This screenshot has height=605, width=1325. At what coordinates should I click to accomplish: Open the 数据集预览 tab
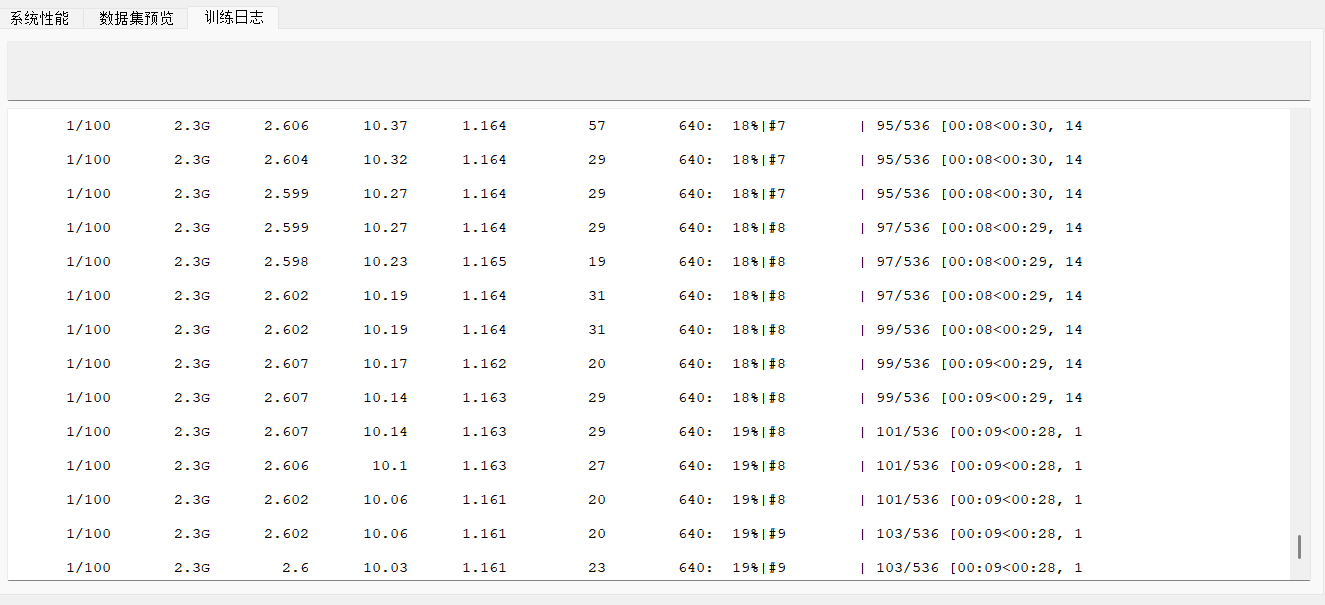click(136, 18)
